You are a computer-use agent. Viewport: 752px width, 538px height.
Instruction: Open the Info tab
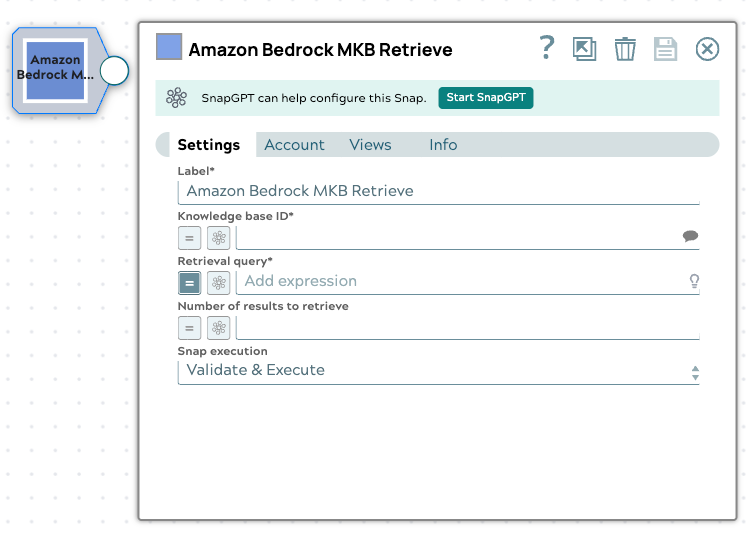[443, 145]
